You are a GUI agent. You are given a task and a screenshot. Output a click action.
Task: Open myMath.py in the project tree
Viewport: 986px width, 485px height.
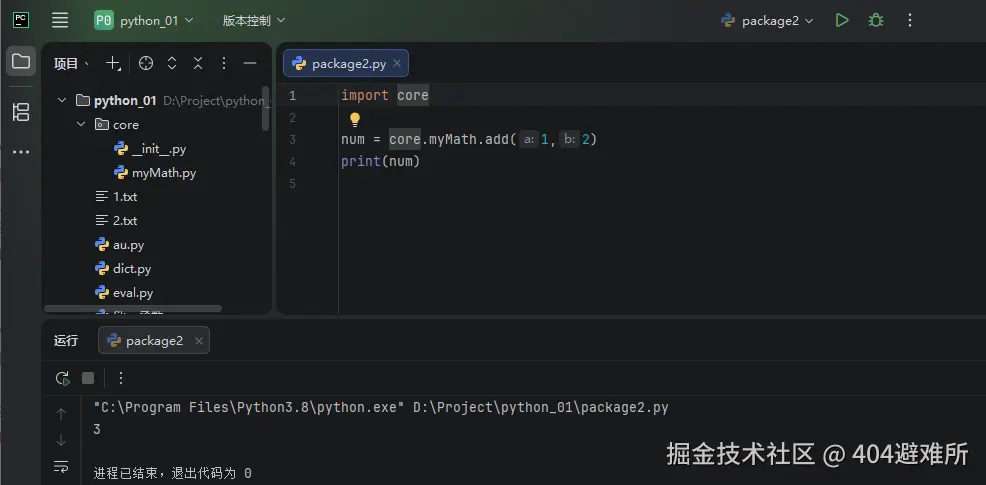point(163,173)
